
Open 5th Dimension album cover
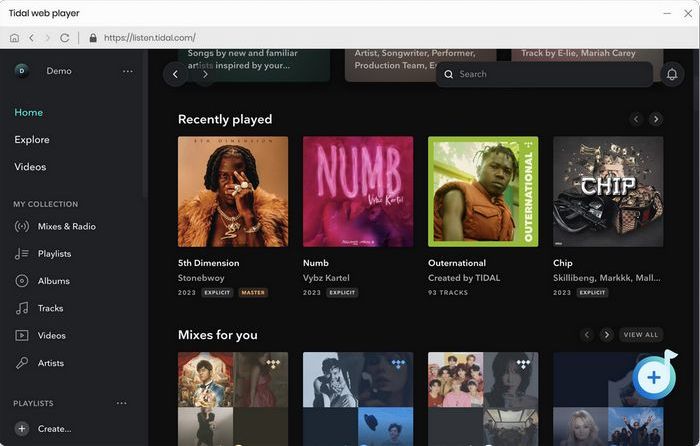233,192
